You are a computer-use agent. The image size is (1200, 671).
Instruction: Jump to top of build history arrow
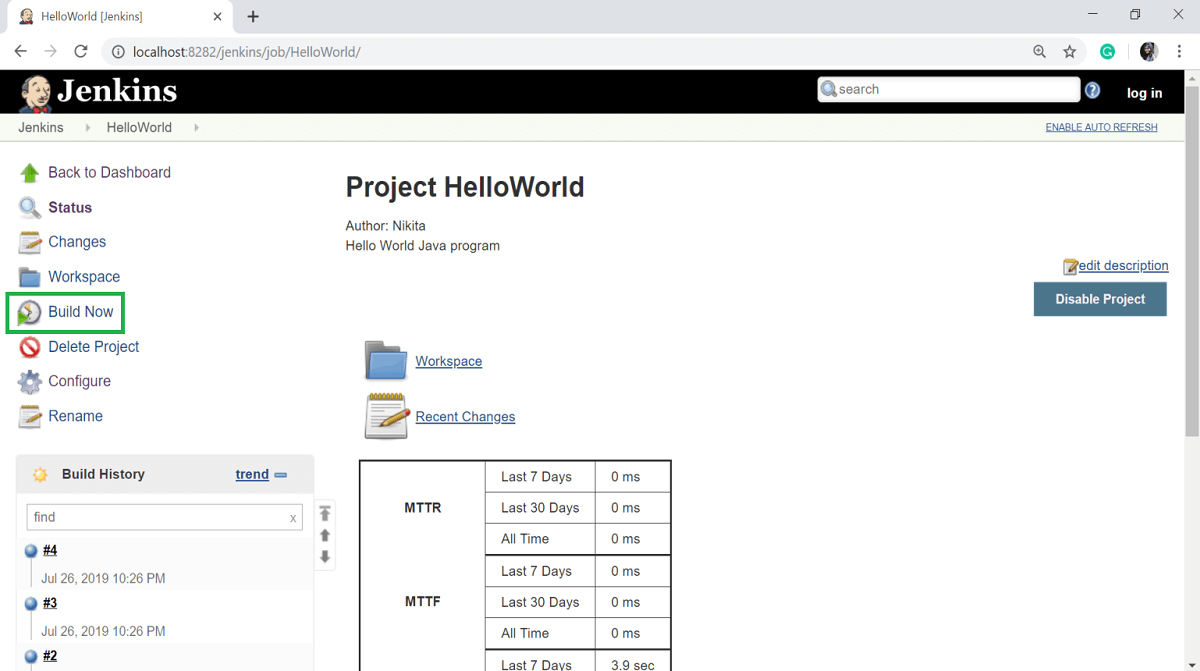coord(325,513)
